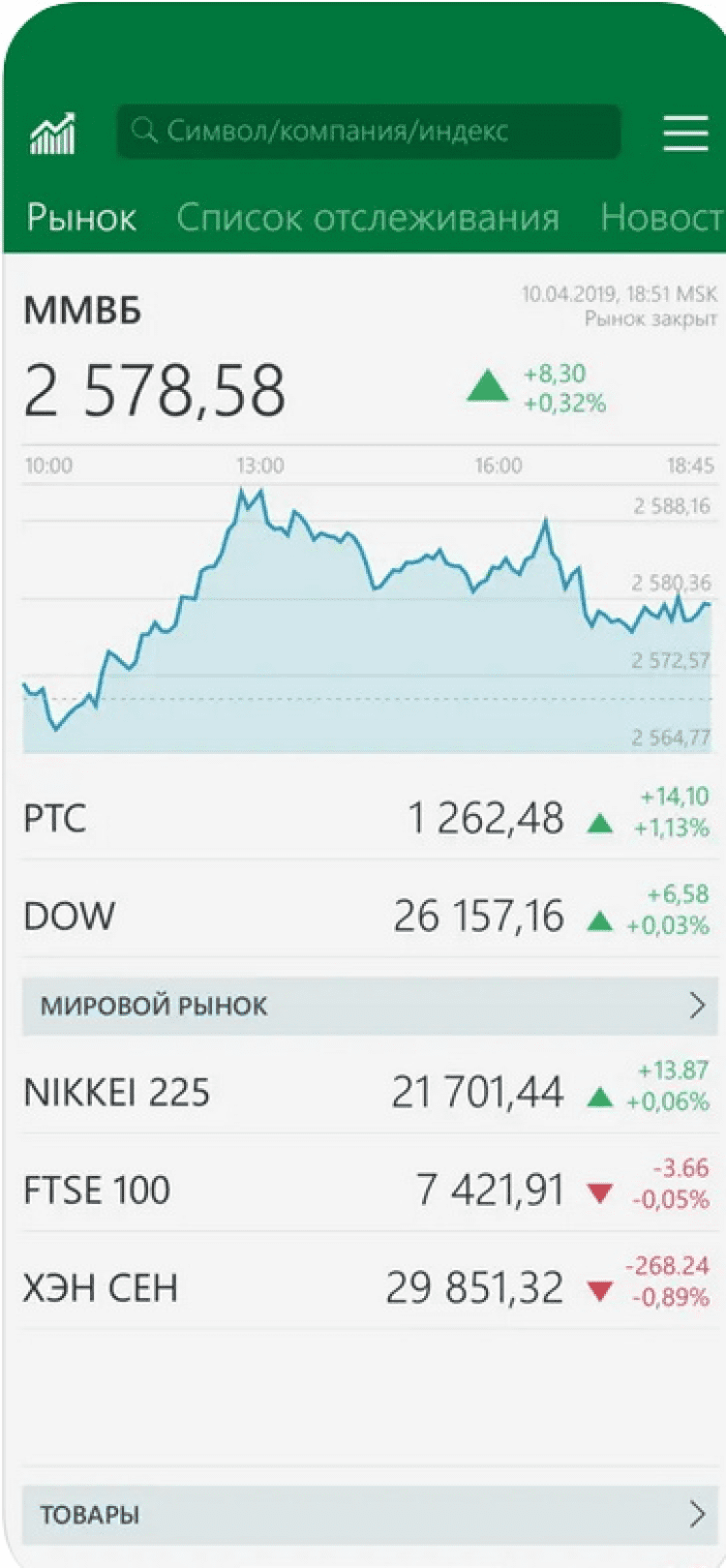Click the up arrow in NIKKEI 225 row
Image resolution: width=726 pixels, height=1568 pixels.
coord(600,1097)
